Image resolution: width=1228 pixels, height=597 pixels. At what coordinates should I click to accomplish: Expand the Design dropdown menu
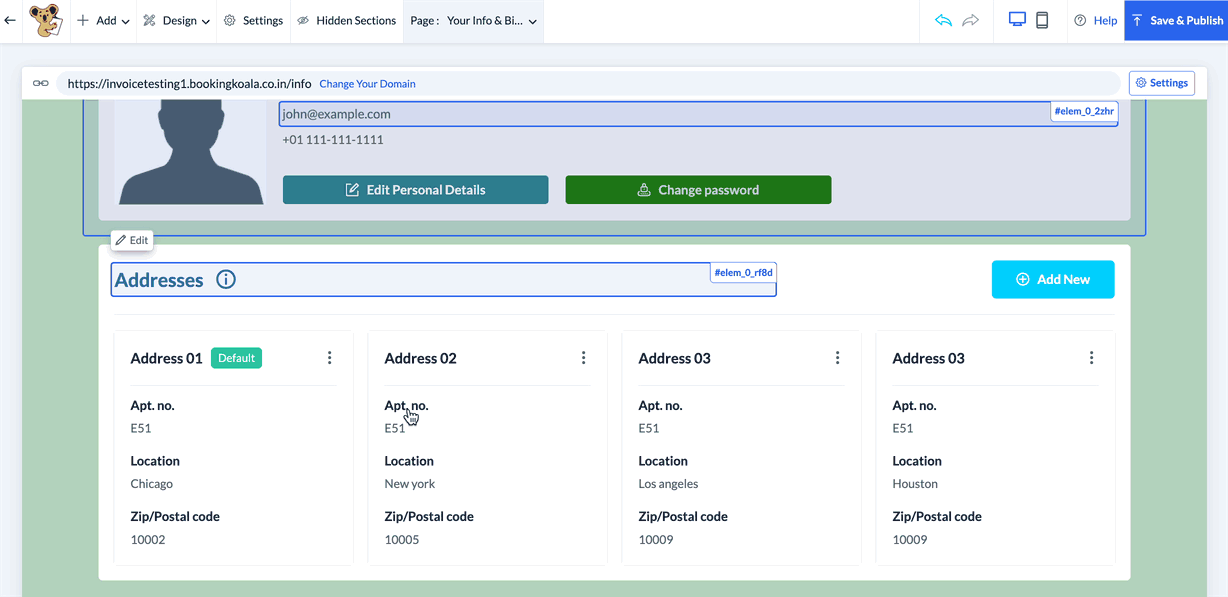point(176,20)
